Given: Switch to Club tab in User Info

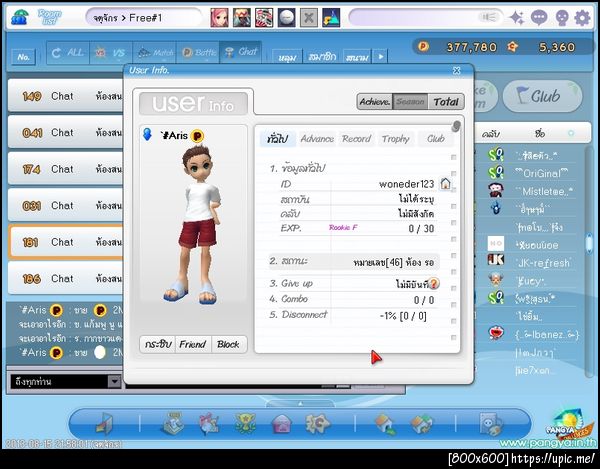Looking at the screenshot, I should 435,138.
